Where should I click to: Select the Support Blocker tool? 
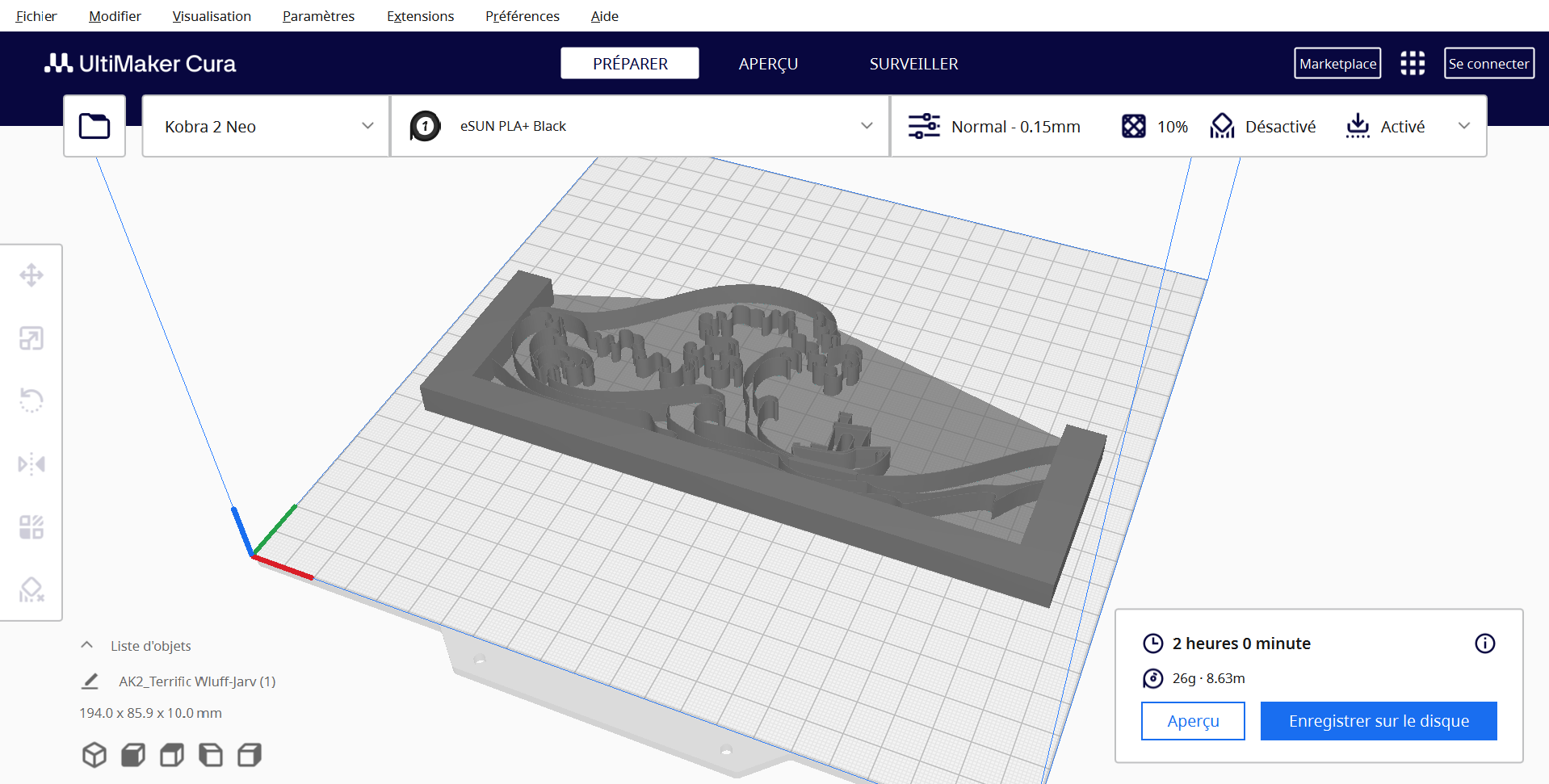(x=31, y=590)
